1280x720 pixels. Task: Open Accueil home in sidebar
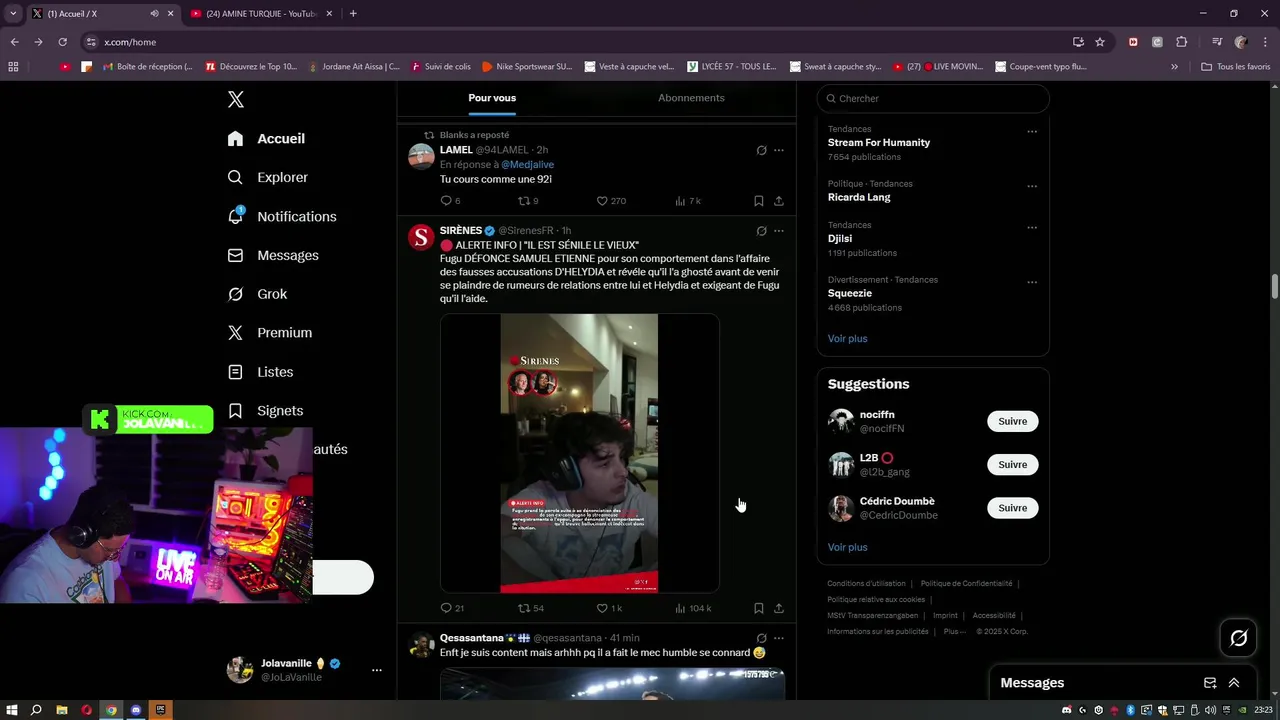tap(266, 139)
